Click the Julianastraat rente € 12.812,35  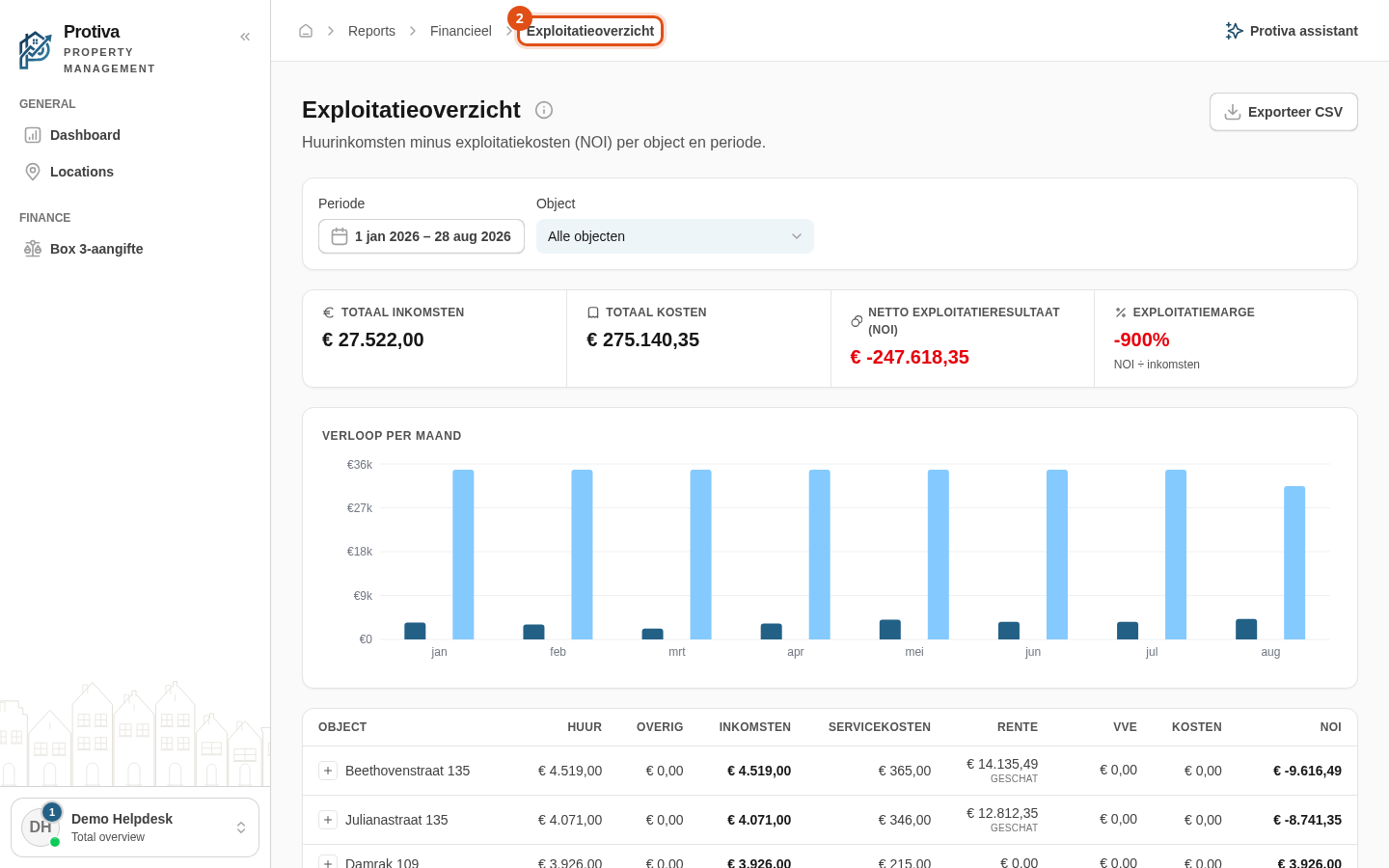(x=1002, y=813)
